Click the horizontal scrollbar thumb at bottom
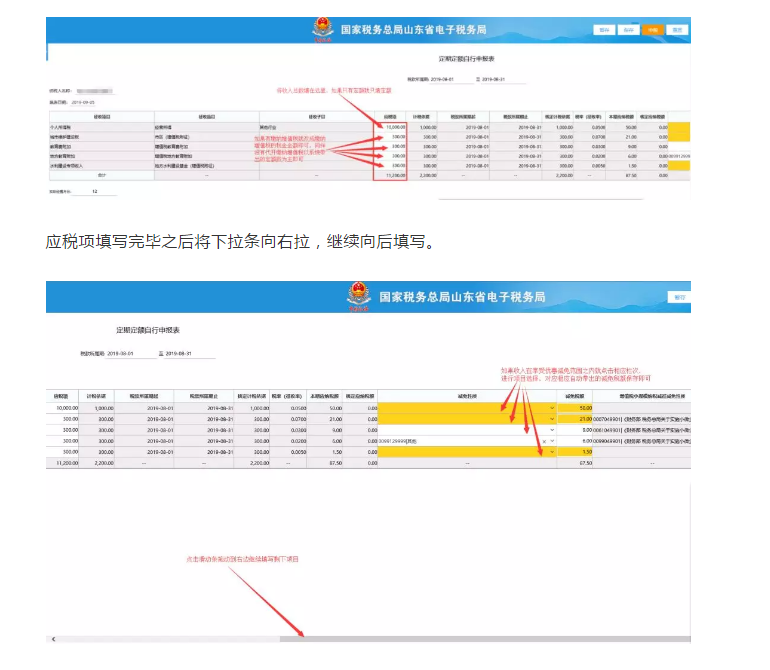The height and width of the screenshot is (670, 770). pyautogui.click(x=485, y=639)
